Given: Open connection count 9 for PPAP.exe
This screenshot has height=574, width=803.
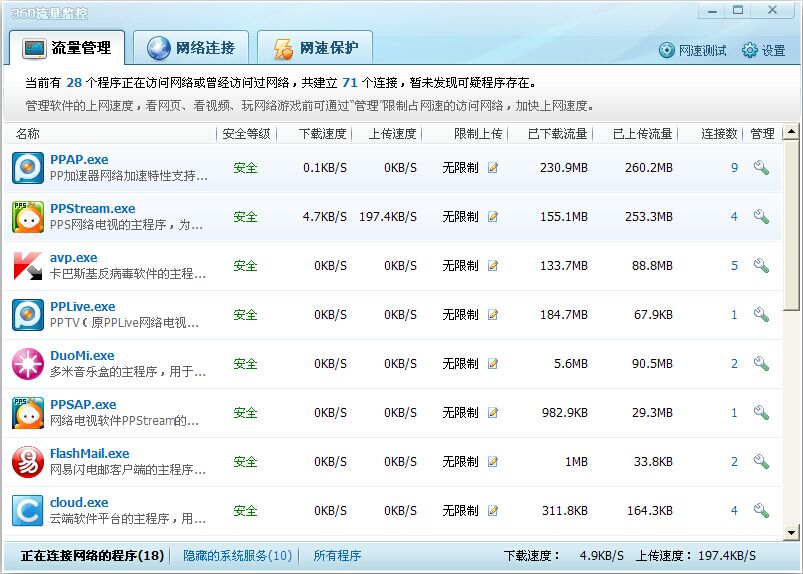Looking at the screenshot, I should (x=734, y=167).
